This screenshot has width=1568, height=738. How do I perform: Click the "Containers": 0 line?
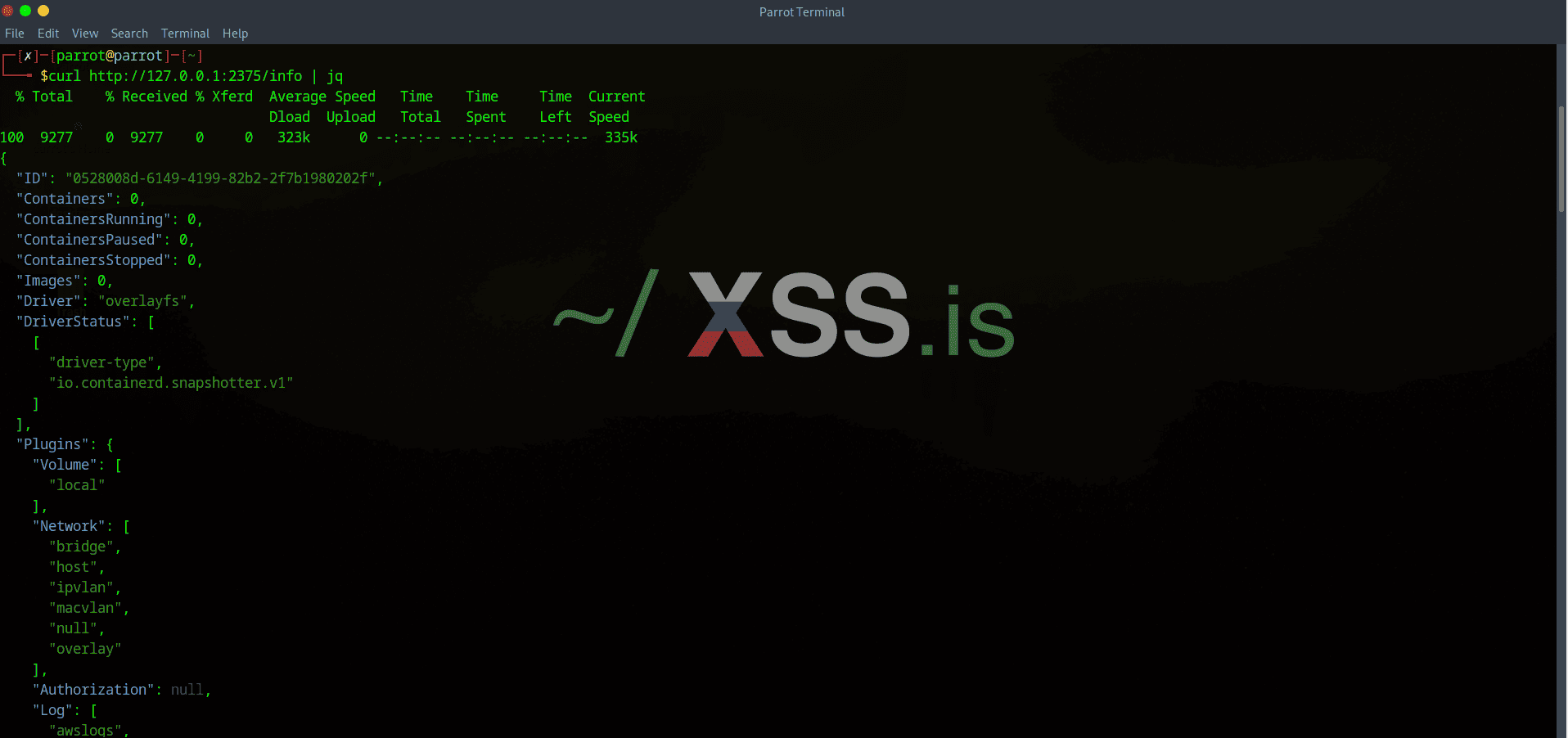(81, 199)
